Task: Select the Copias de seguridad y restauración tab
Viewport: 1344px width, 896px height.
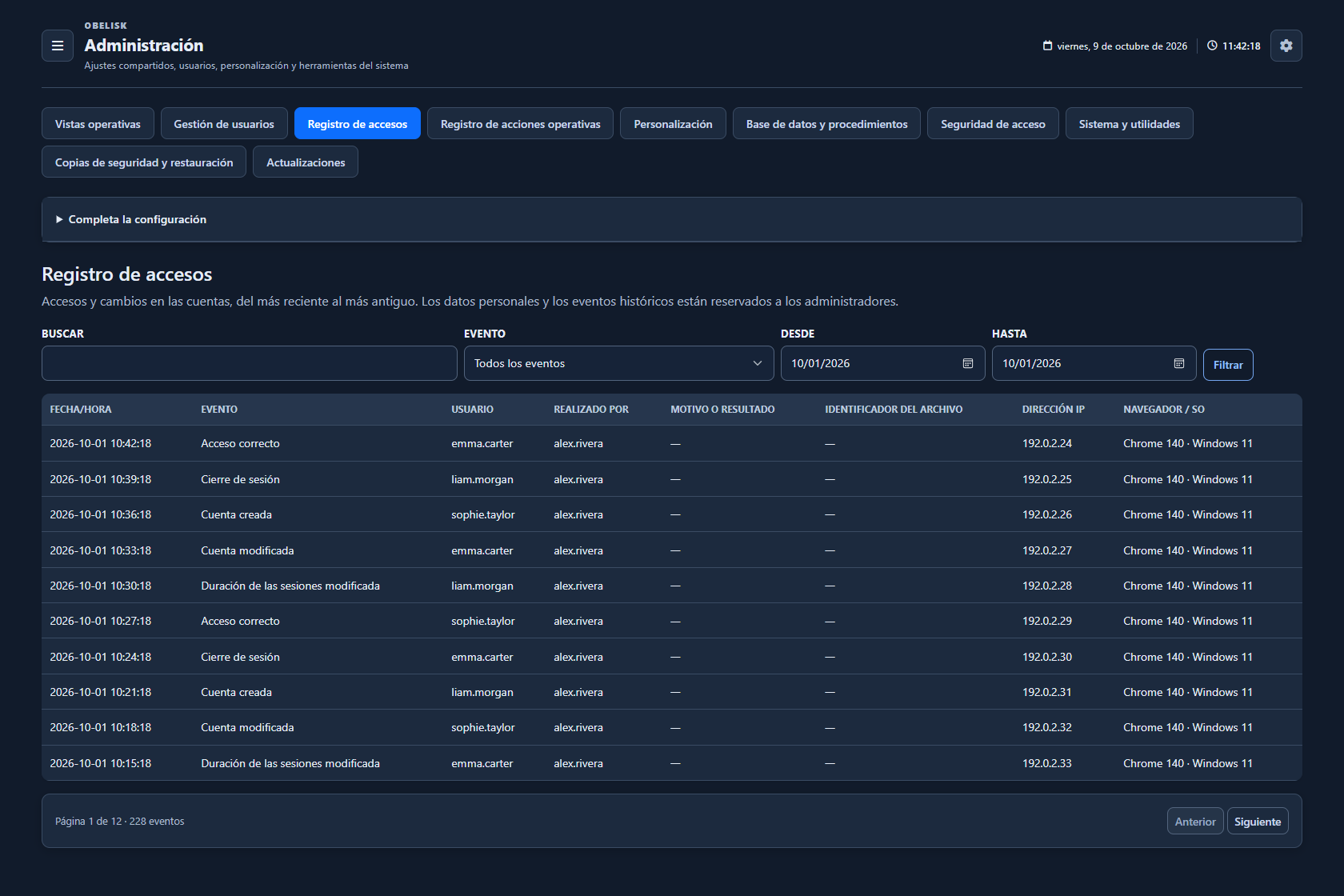Action: click(144, 162)
